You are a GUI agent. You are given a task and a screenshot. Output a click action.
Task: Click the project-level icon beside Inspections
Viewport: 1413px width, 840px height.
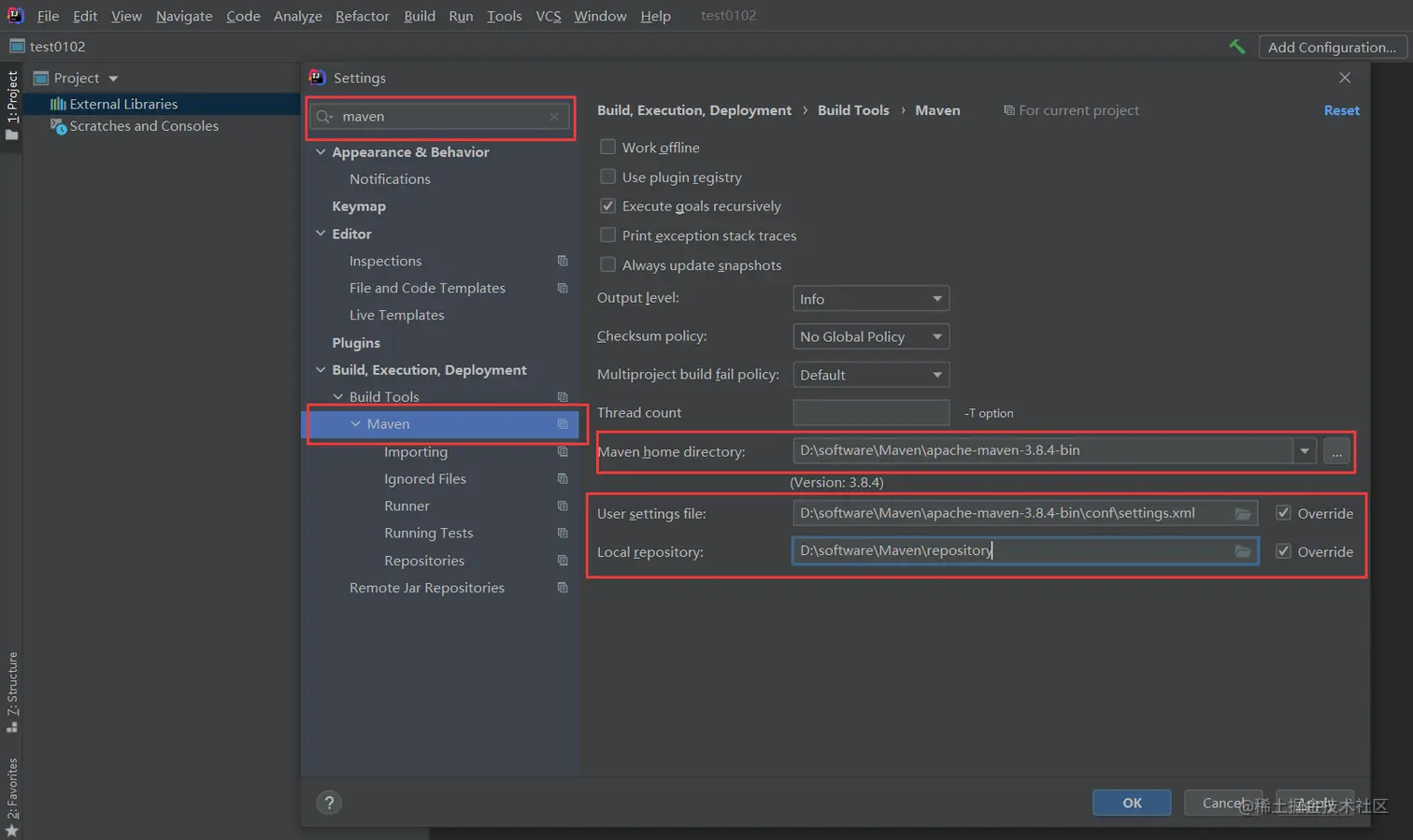pyautogui.click(x=563, y=261)
